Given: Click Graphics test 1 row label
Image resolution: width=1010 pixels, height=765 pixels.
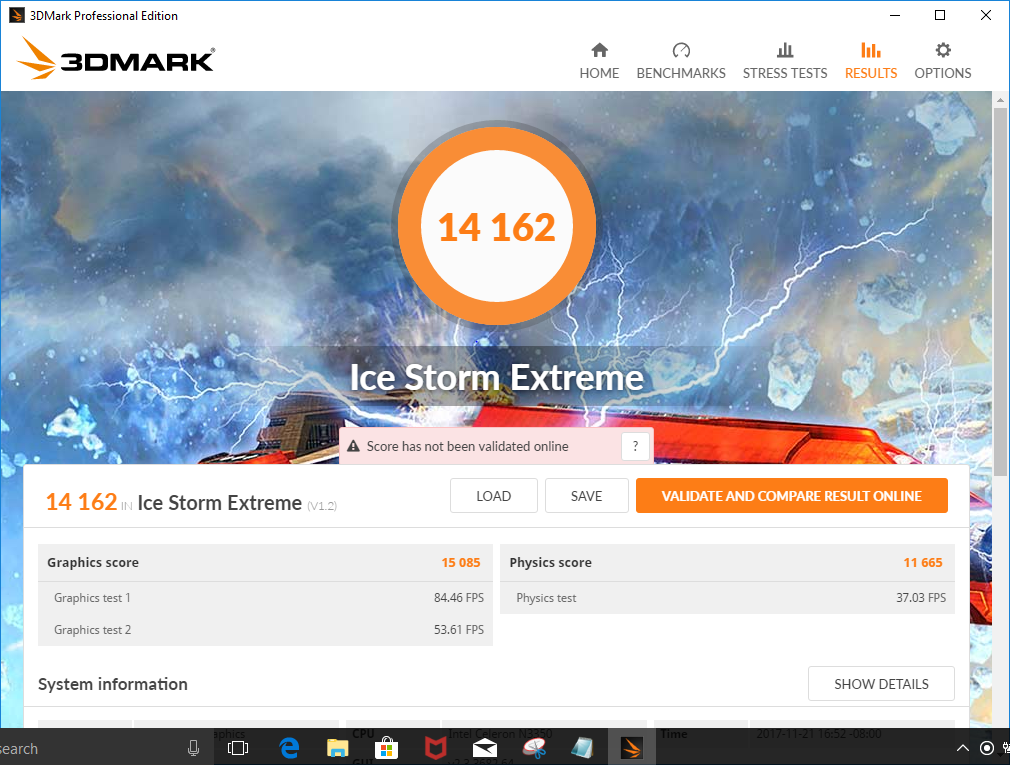Looking at the screenshot, I should click(92, 598).
